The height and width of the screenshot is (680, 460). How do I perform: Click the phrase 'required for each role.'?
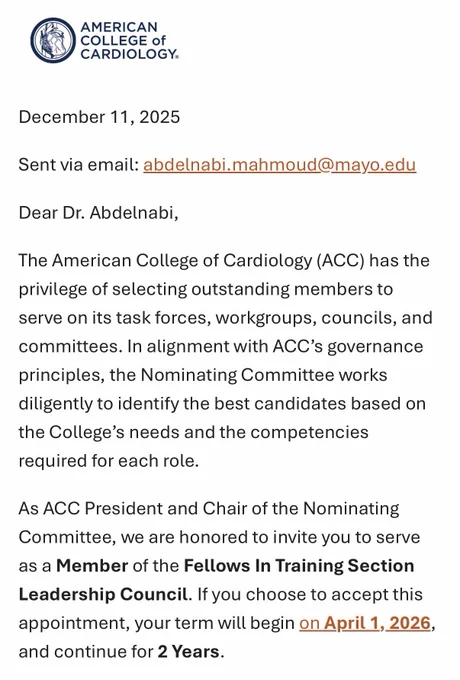coord(109,461)
